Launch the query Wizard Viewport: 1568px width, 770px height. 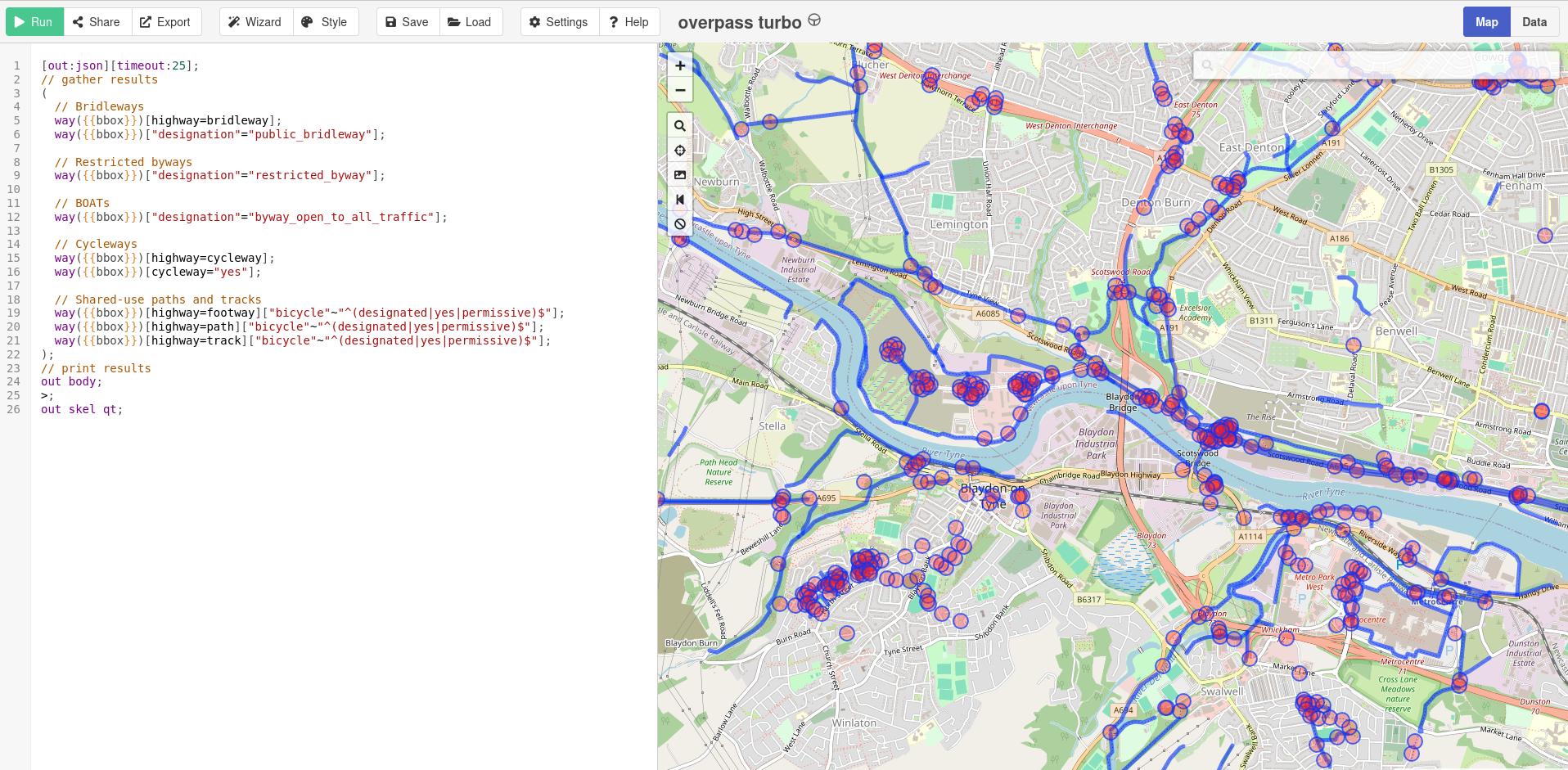coord(255,22)
